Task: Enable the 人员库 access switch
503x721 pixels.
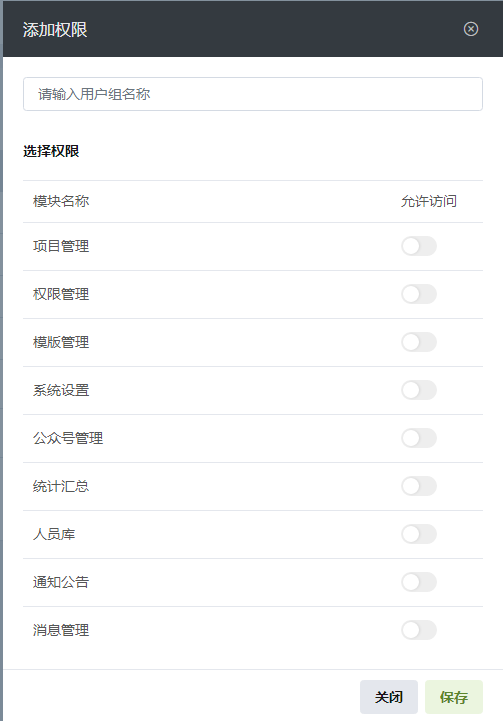Action: coord(419,534)
